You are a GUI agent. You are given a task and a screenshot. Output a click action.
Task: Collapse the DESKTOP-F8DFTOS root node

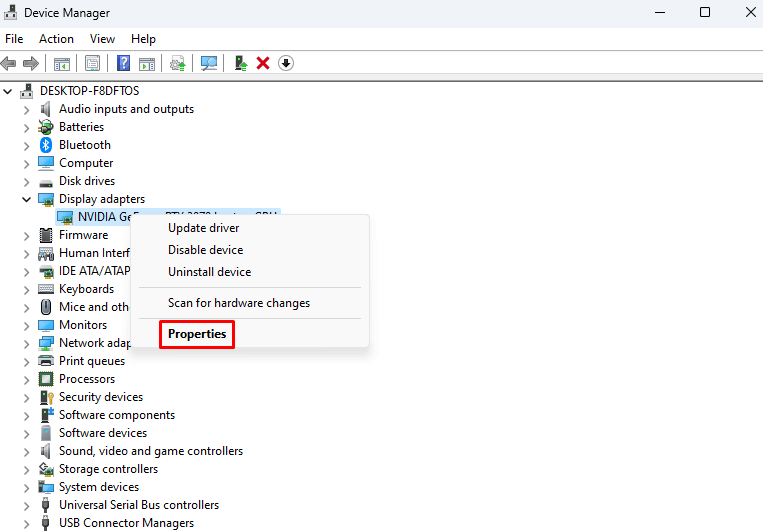[8, 91]
